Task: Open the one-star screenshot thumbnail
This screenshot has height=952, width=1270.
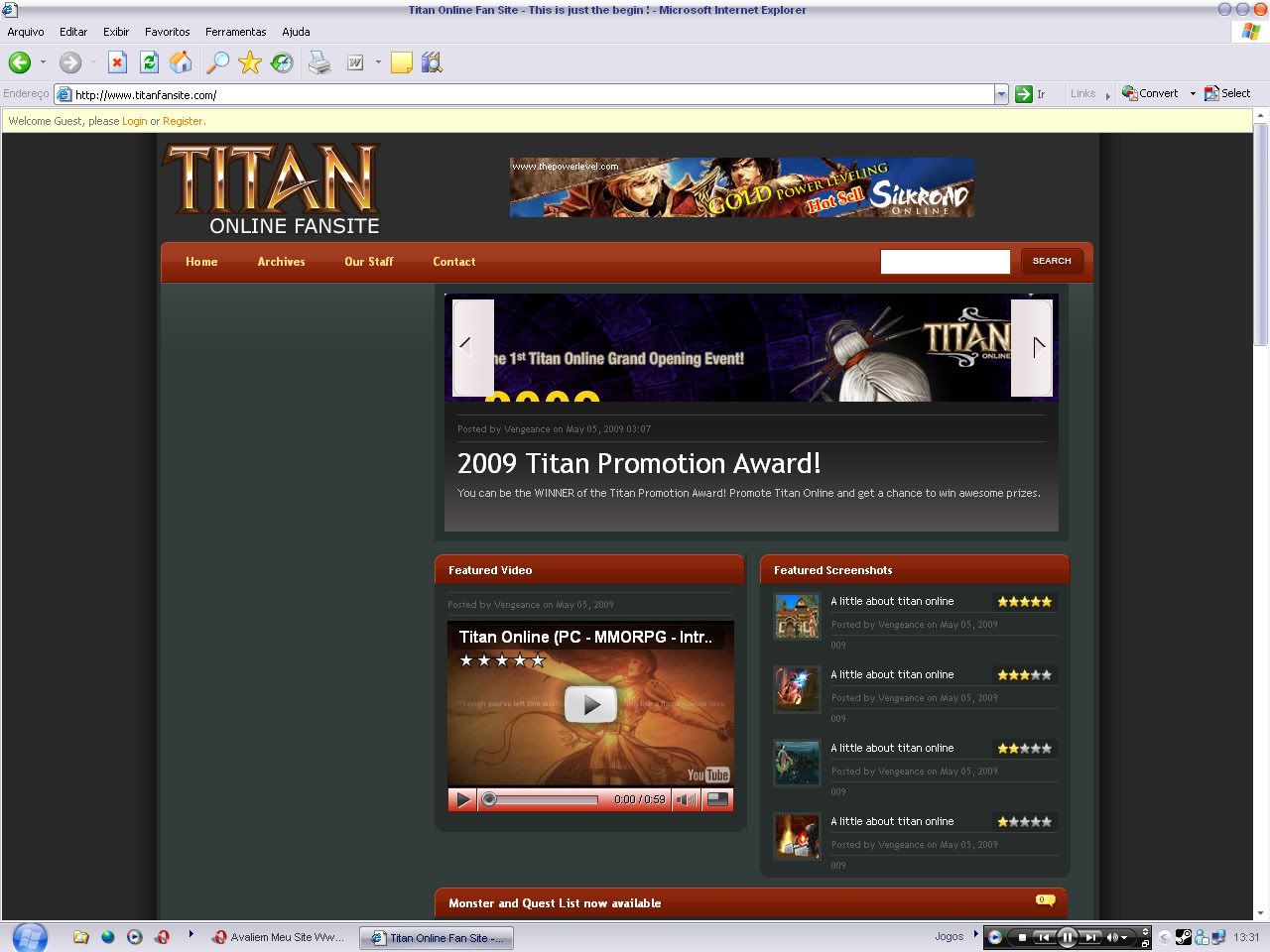Action: [797, 836]
